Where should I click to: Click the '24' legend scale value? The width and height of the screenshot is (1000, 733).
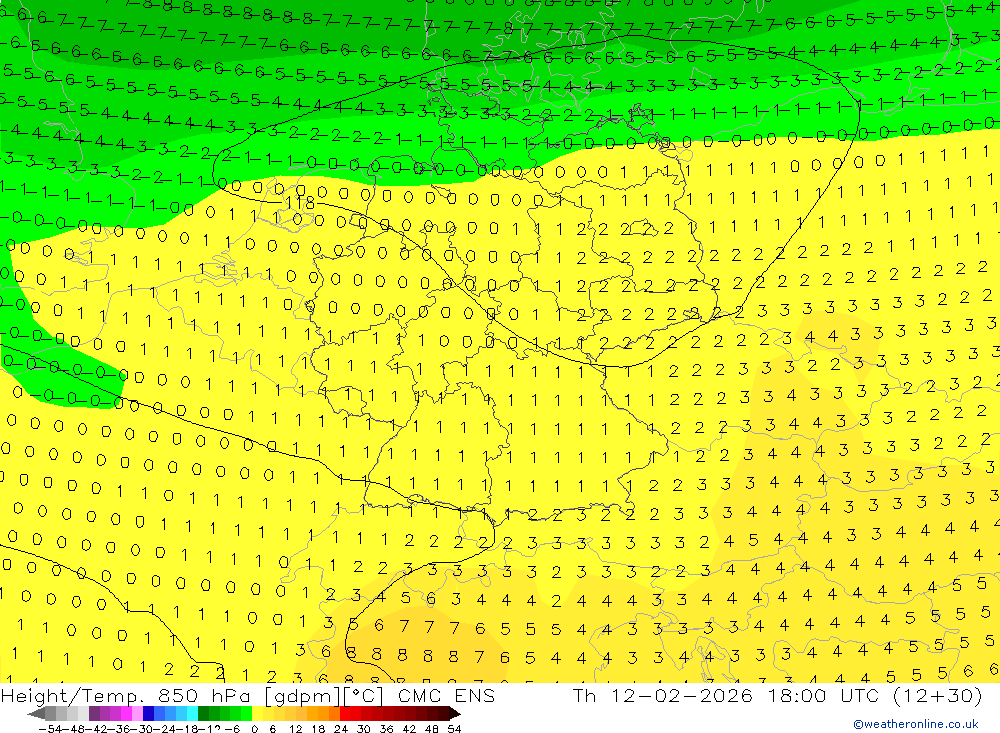(x=341, y=729)
